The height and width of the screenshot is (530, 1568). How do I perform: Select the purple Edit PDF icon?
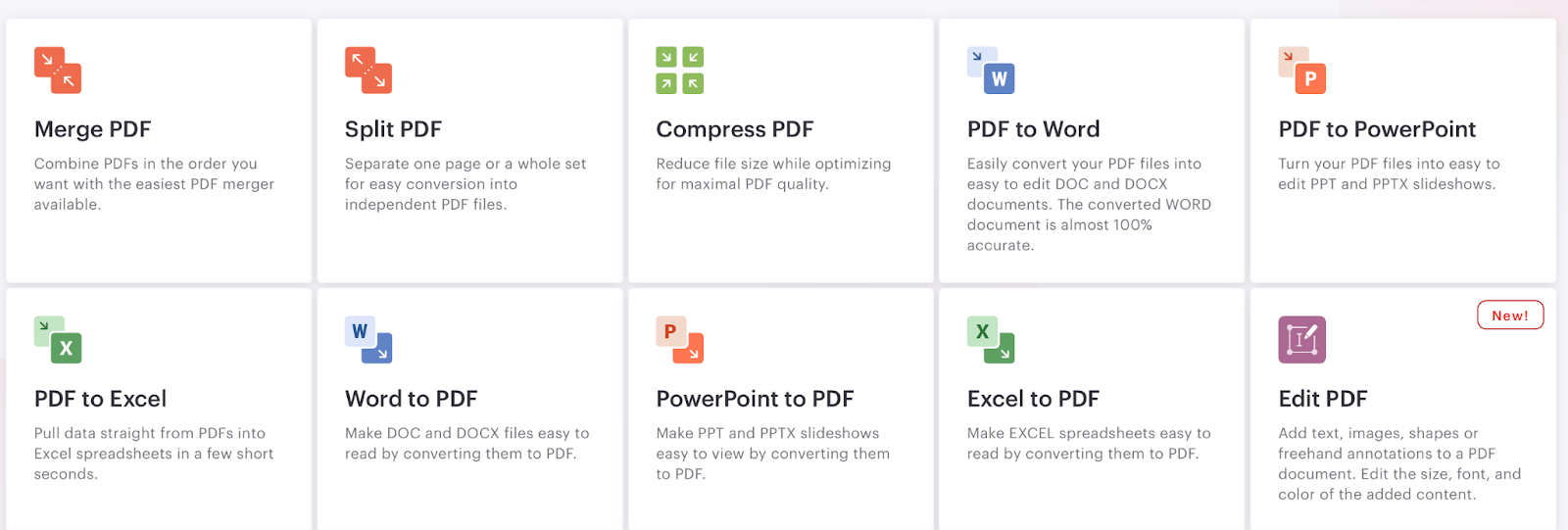[1302, 340]
